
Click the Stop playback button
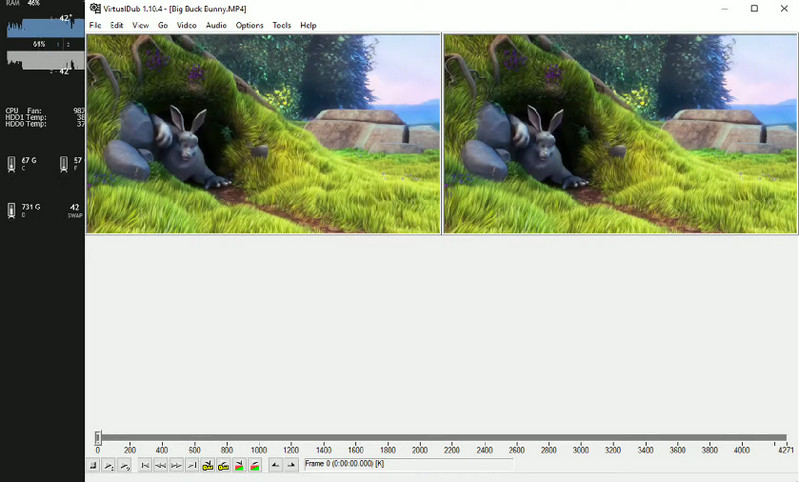click(x=93, y=465)
